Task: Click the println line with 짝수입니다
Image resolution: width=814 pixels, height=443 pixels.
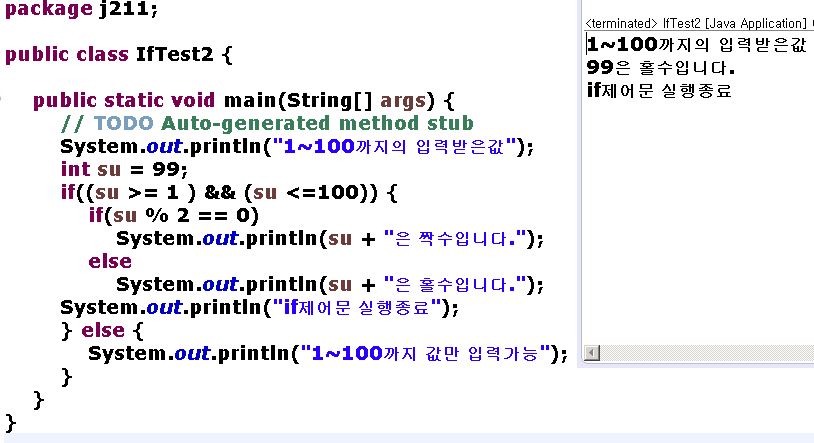Action: 330,239
